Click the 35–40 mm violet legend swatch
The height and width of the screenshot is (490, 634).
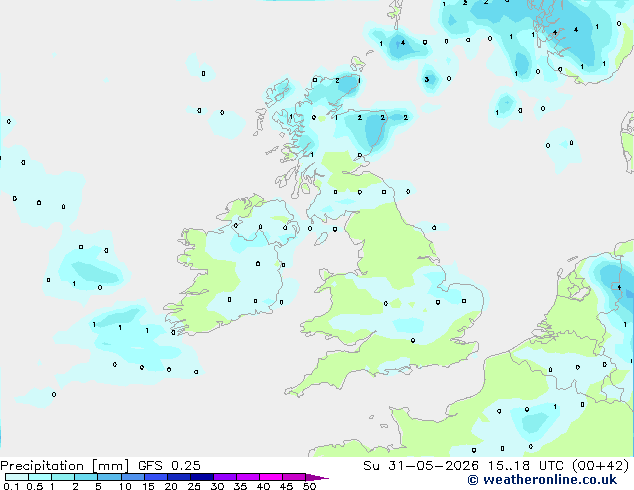point(247,477)
